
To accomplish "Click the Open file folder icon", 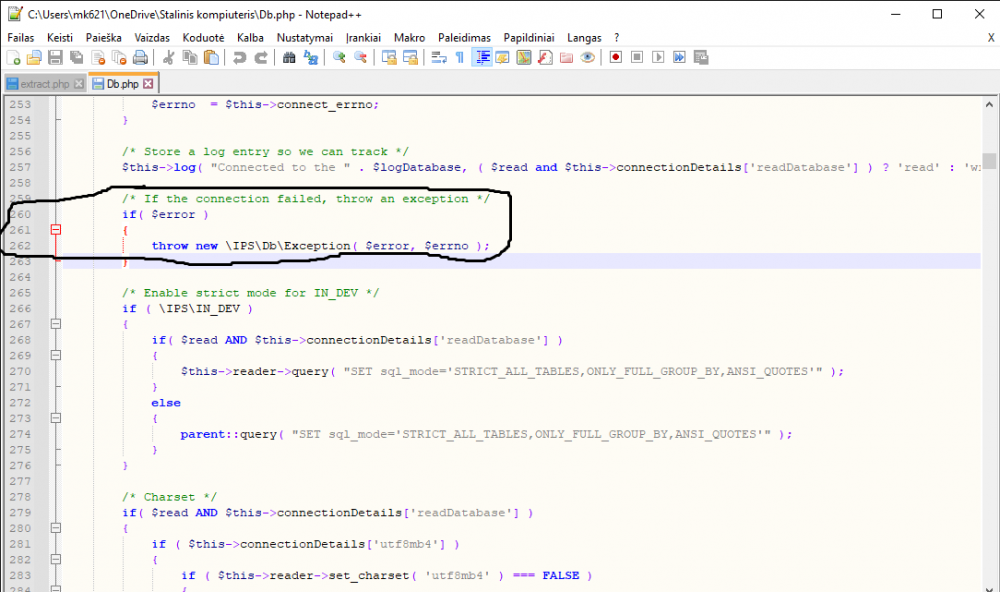I will (34, 58).
